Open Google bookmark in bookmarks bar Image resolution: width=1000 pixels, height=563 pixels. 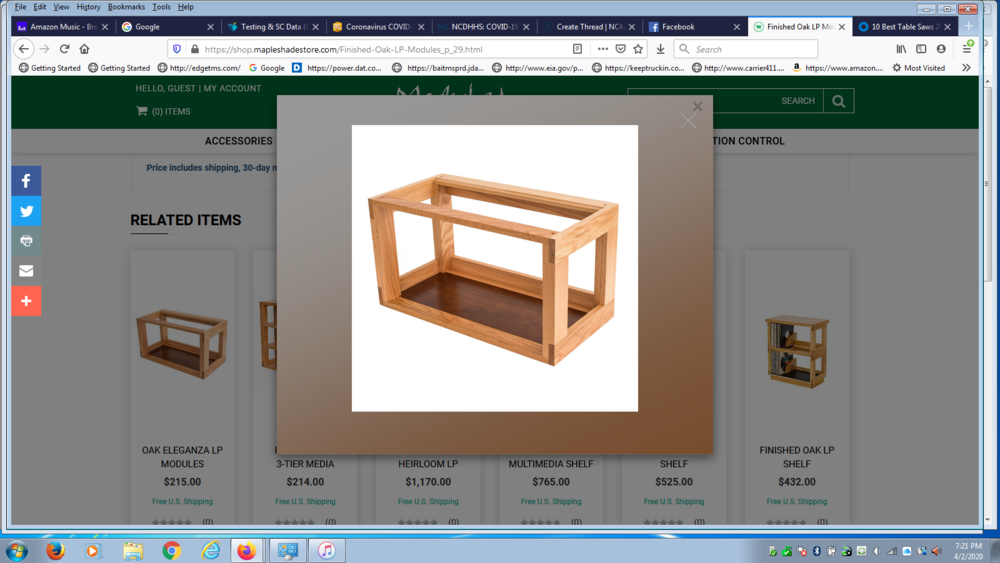267,68
